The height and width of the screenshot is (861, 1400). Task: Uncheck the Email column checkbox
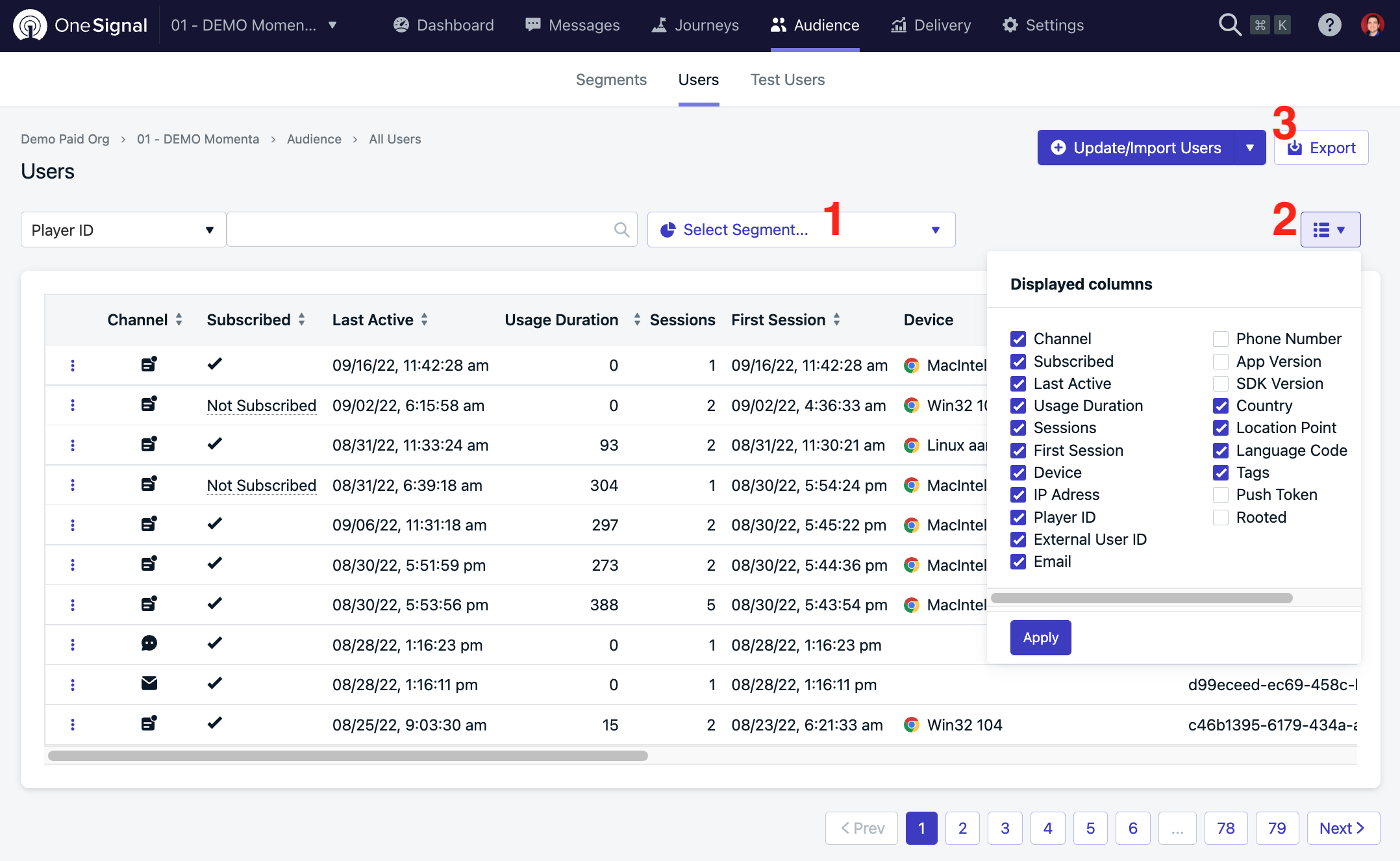pyautogui.click(x=1018, y=562)
